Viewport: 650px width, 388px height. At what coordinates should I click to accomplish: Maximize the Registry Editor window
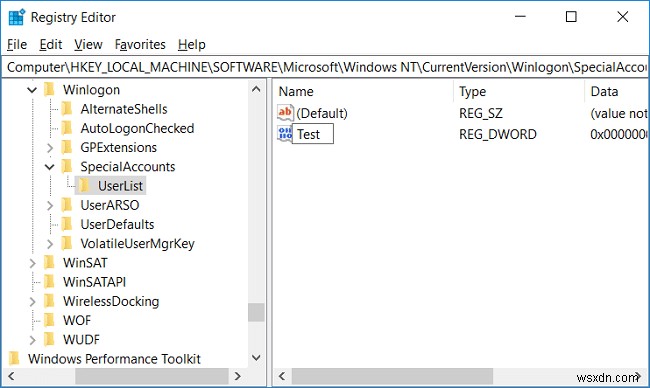click(x=571, y=17)
